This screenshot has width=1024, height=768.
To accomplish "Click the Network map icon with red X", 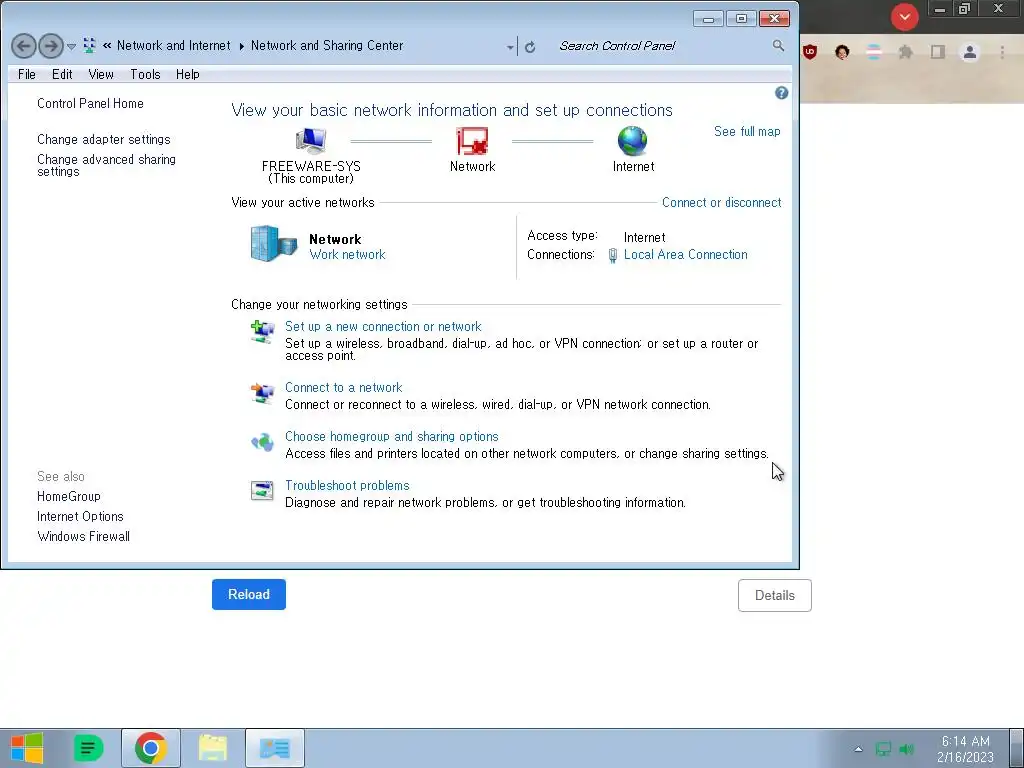I will (472, 140).
